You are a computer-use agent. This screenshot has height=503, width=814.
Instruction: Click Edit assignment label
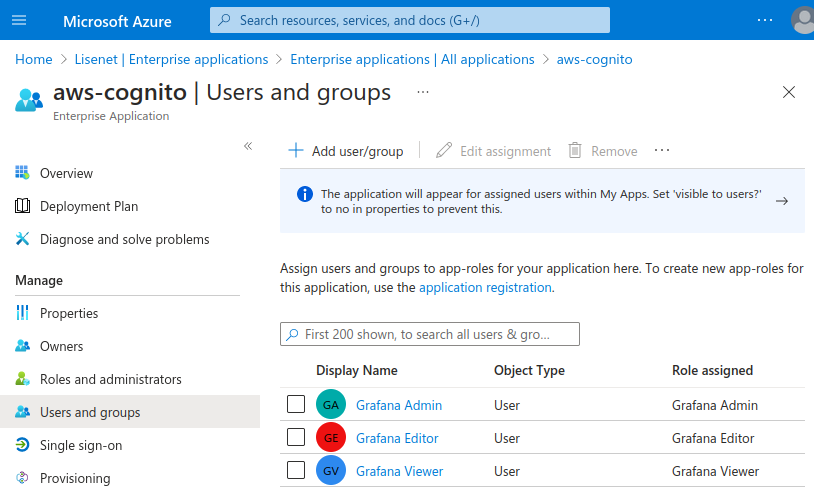(505, 151)
